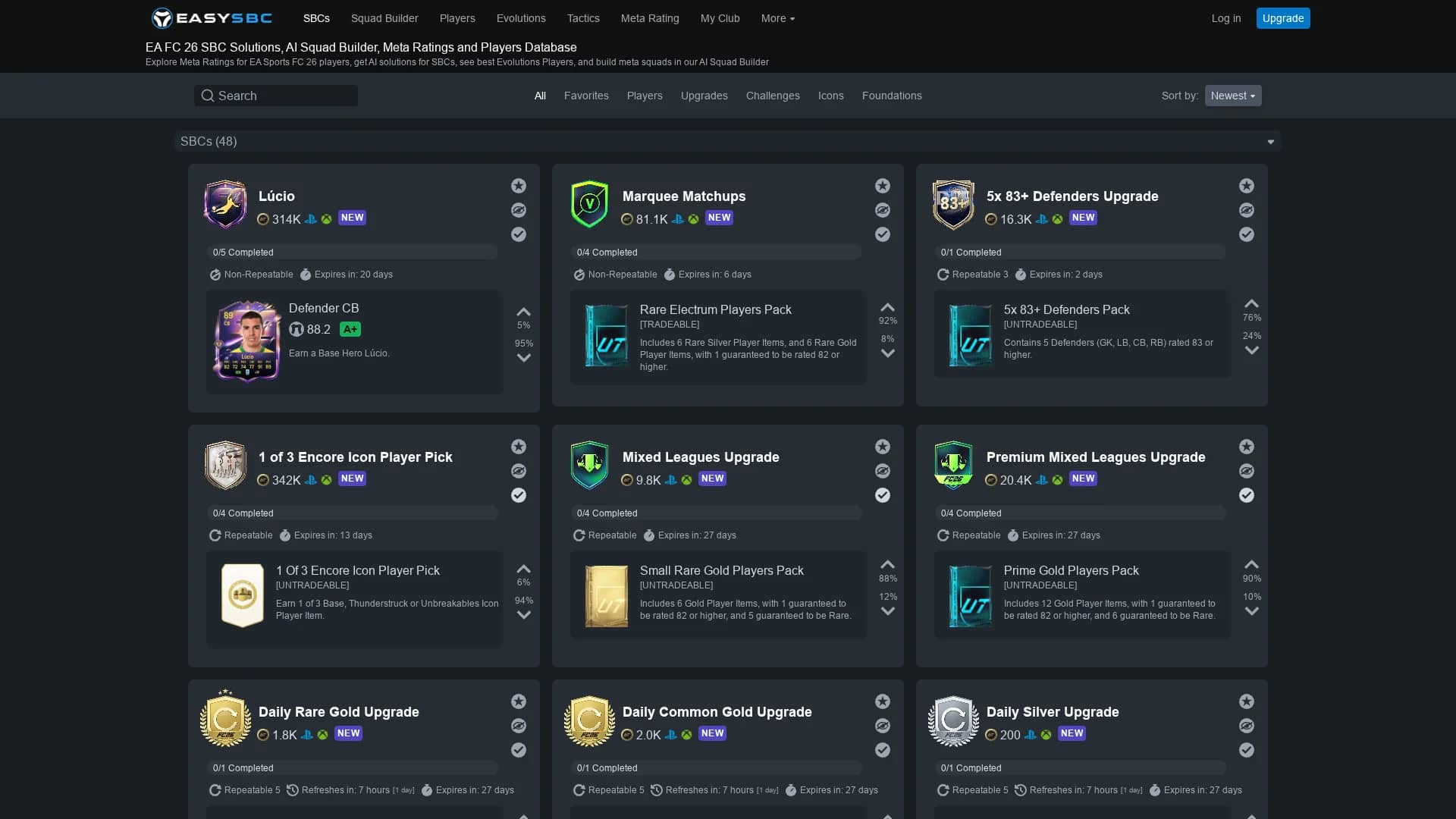Upvote Prime Gold Players Pack
The width and height of the screenshot is (1456, 819).
(x=1251, y=564)
